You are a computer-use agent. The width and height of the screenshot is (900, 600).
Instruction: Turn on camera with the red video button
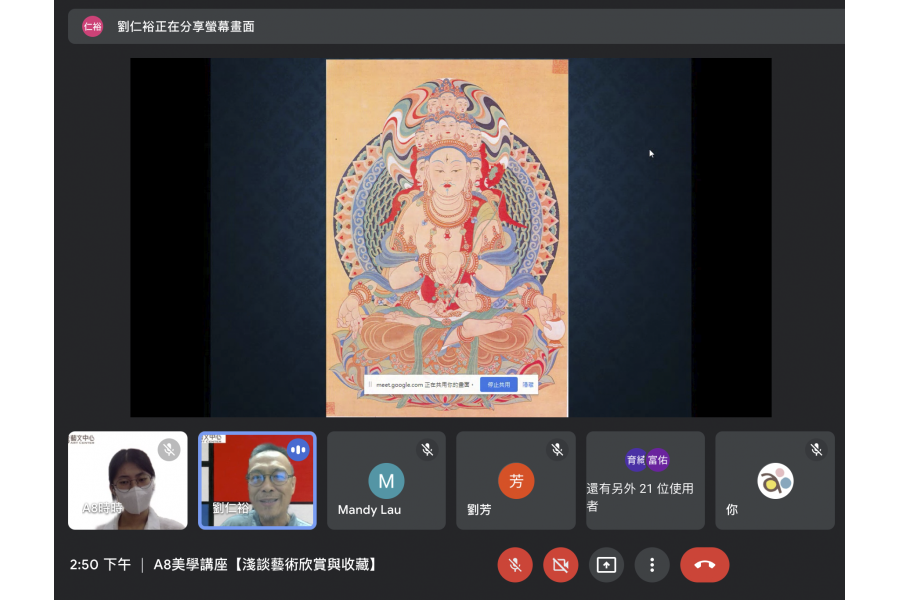click(560, 565)
